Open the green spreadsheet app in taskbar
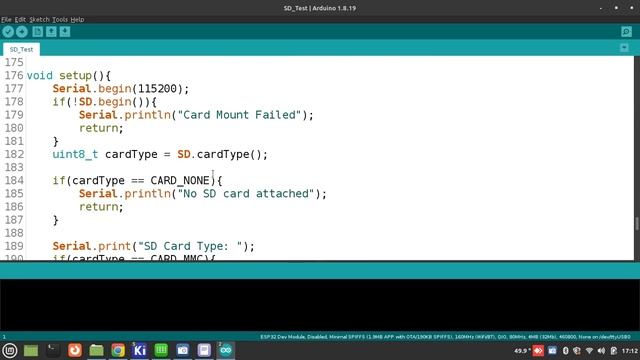 tap(161, 350)
